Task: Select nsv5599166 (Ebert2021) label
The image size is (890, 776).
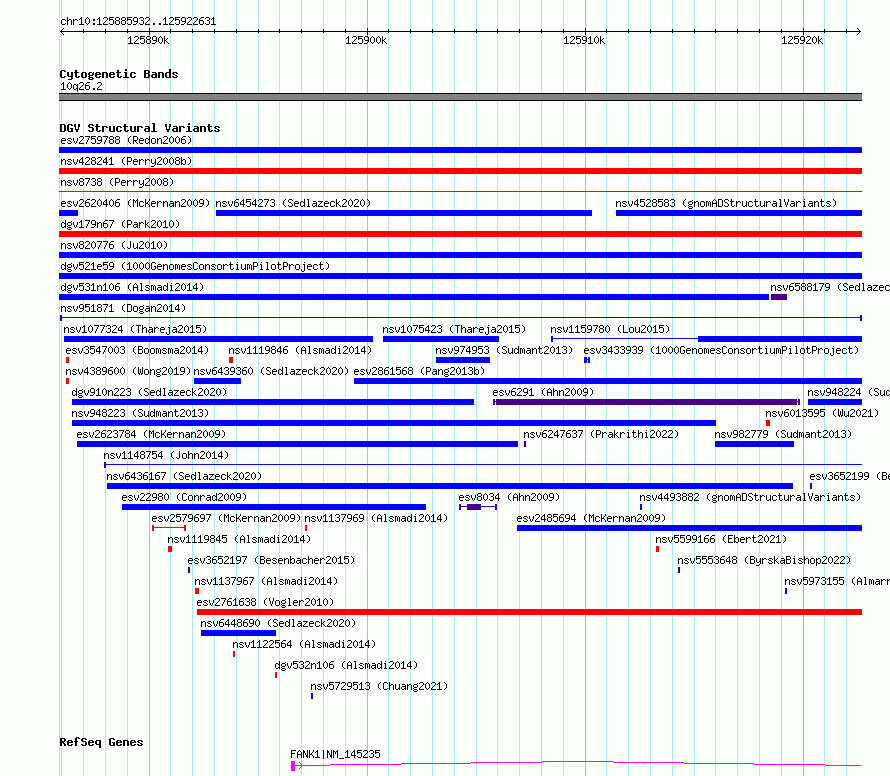Action: coord(721,539)
